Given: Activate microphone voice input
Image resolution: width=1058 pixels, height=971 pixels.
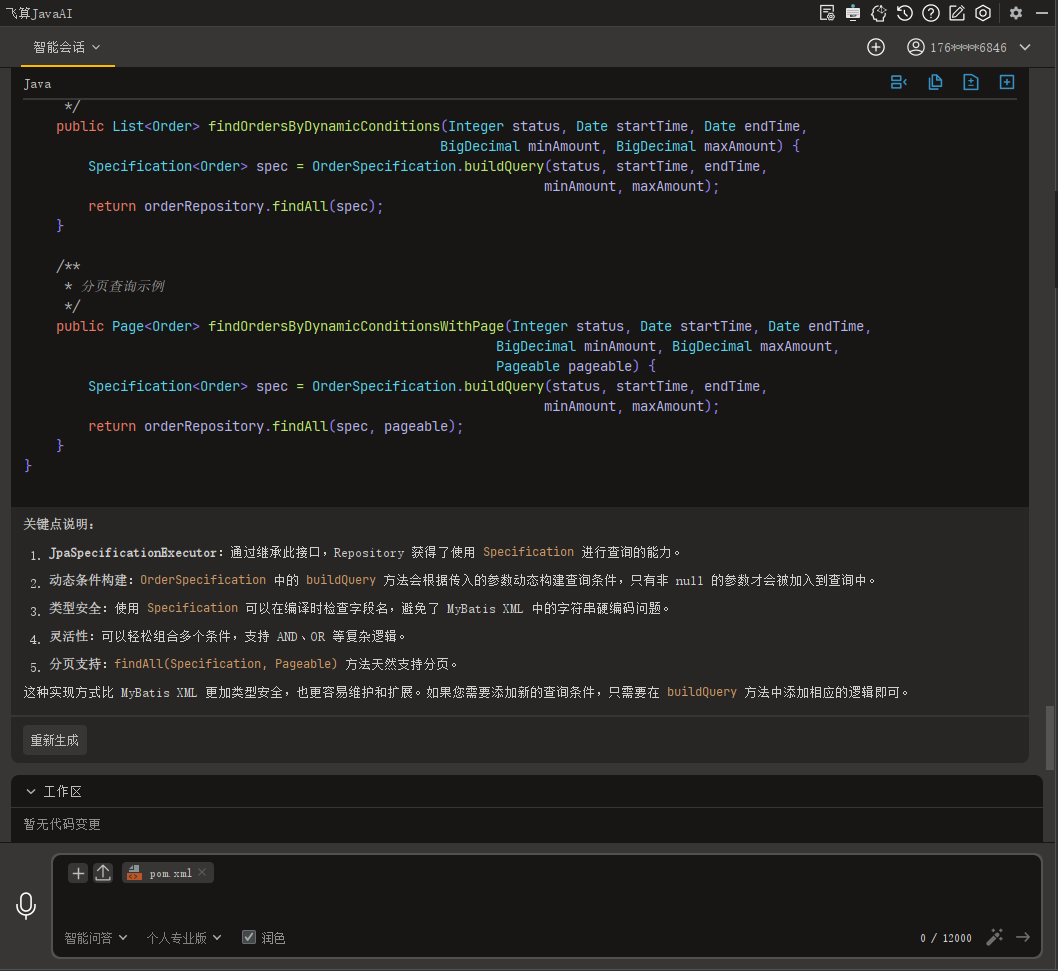Looking at the screenshot, I should click(26, 906).
